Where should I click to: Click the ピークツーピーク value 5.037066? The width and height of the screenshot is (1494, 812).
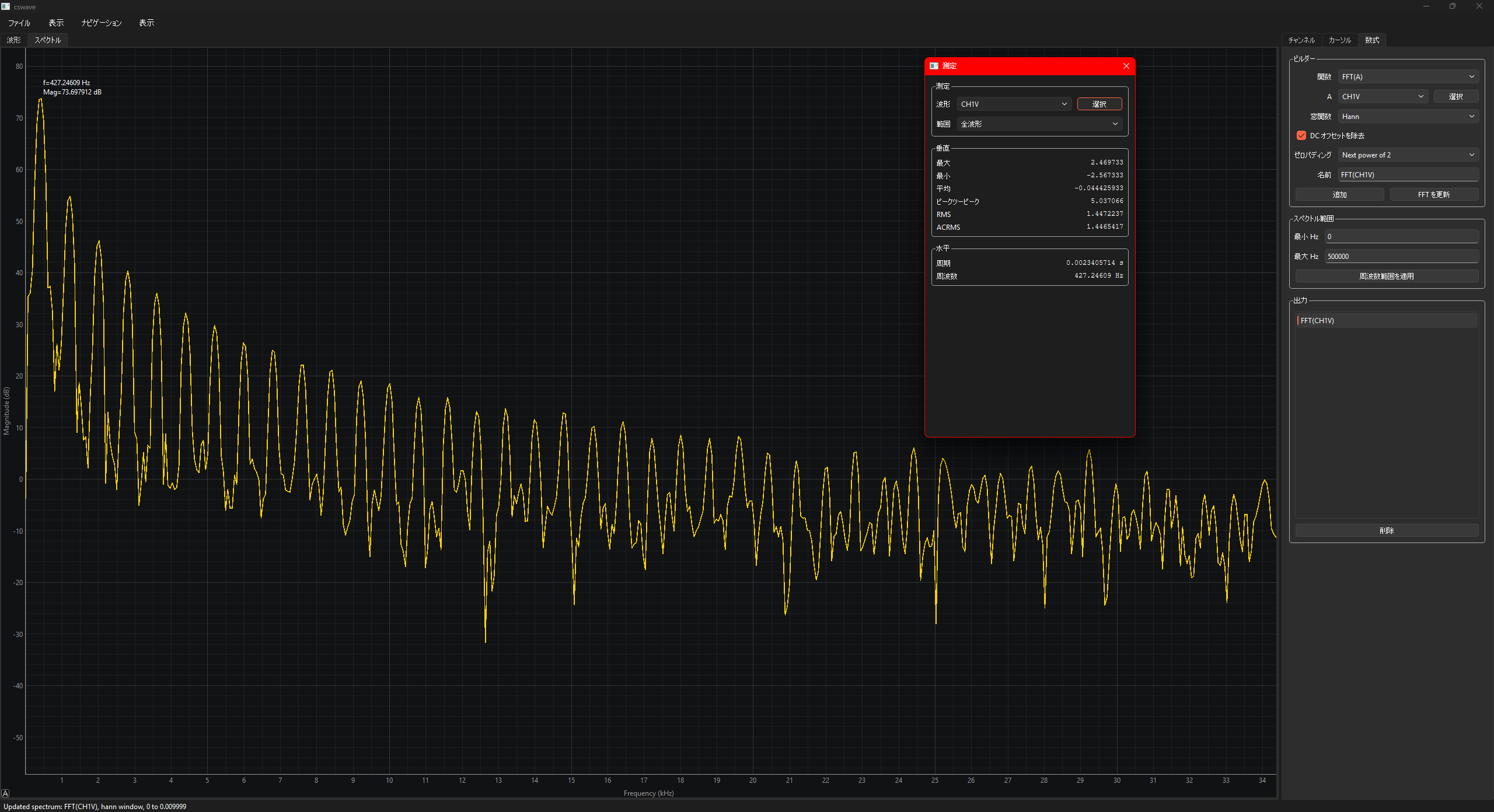1106,201
